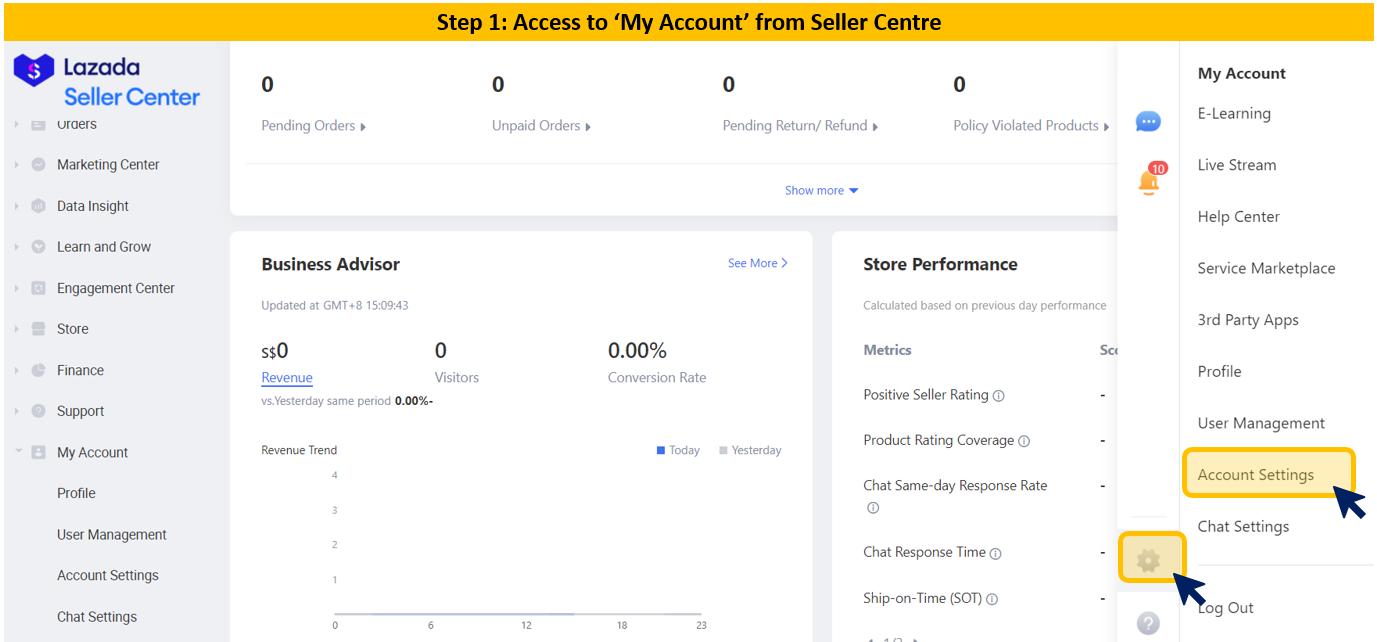Screen dimensions: 1377x642
Task: Open Account Settings in left sidebar
Action: pos(108,575)
